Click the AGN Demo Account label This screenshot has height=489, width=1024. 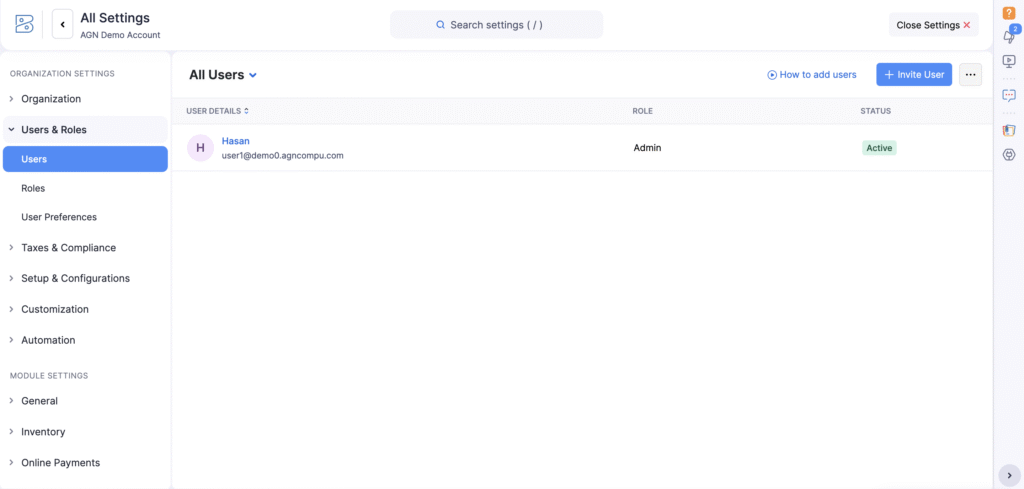point(120,35)
